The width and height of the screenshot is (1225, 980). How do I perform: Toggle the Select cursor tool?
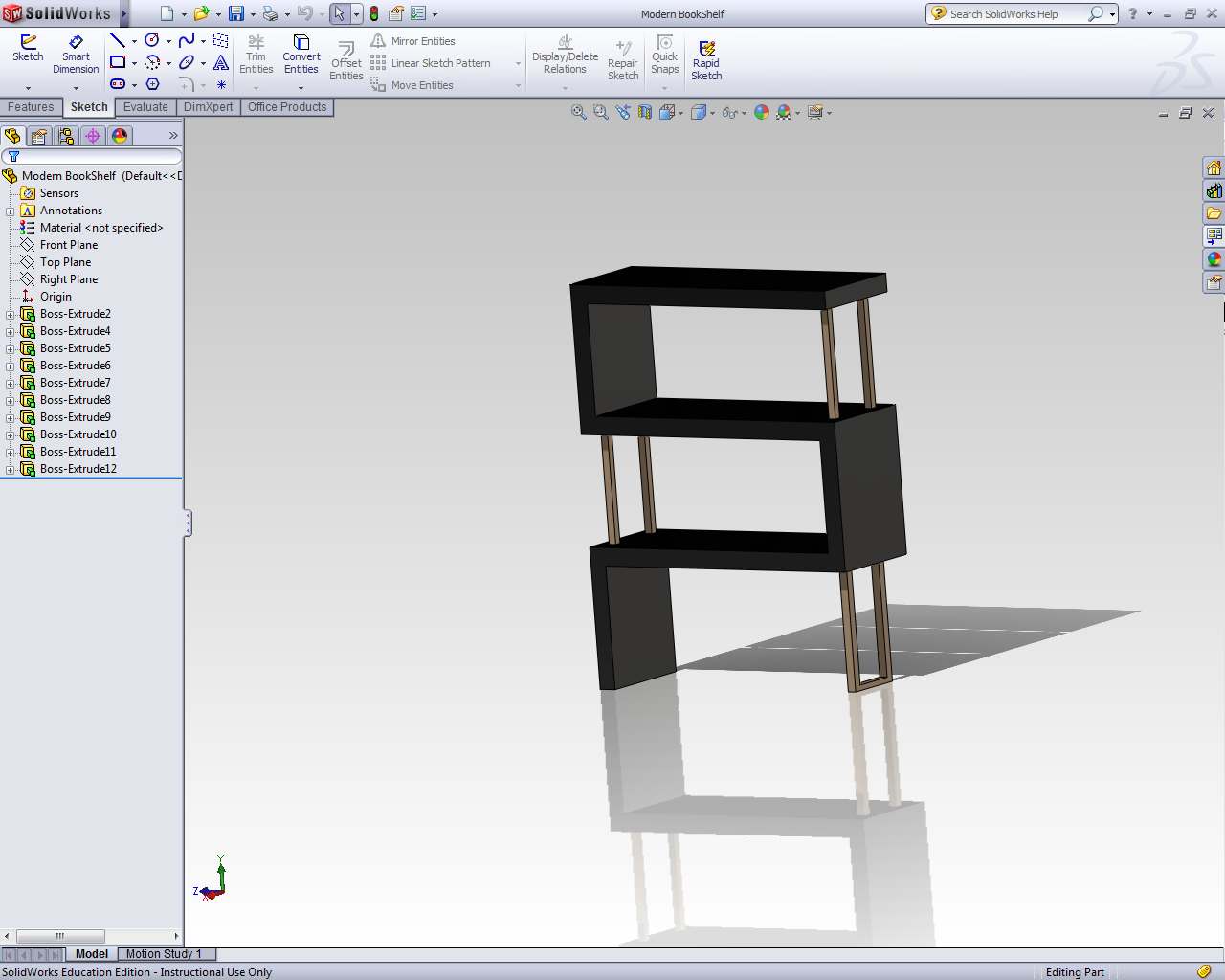click(x=339, y=13)
